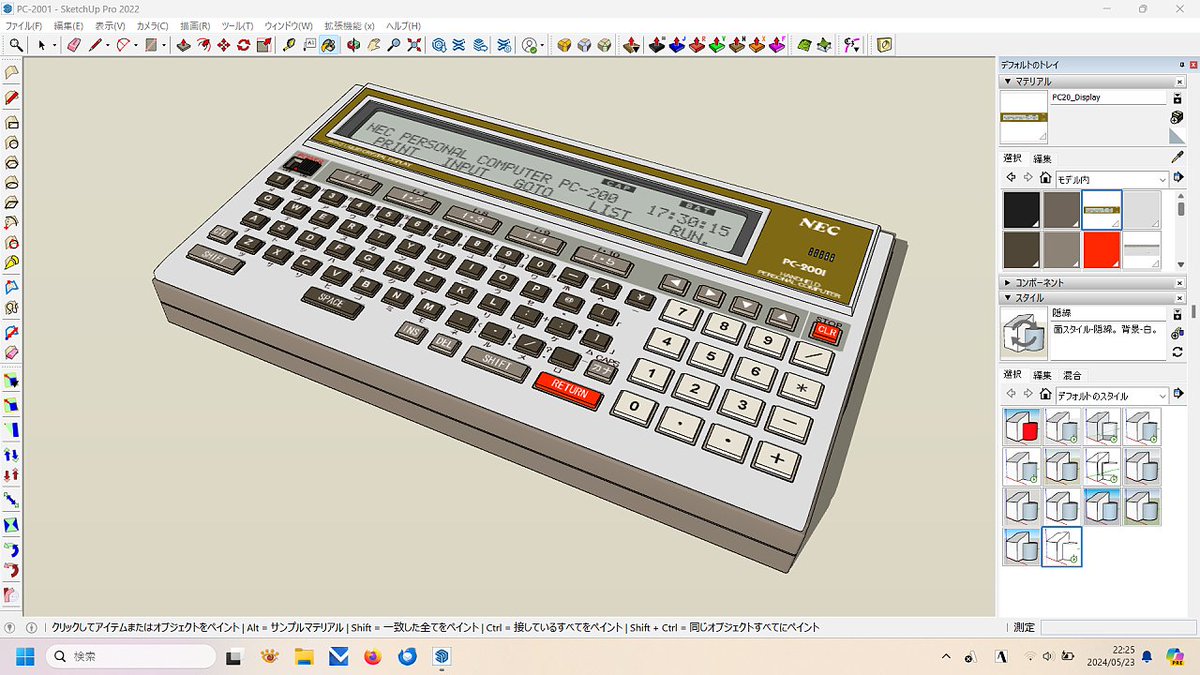The height and width of the screenshot is (675, 1200).
Task: Click the Search magnifier tool in the toolbar
Action: [16, 45]
